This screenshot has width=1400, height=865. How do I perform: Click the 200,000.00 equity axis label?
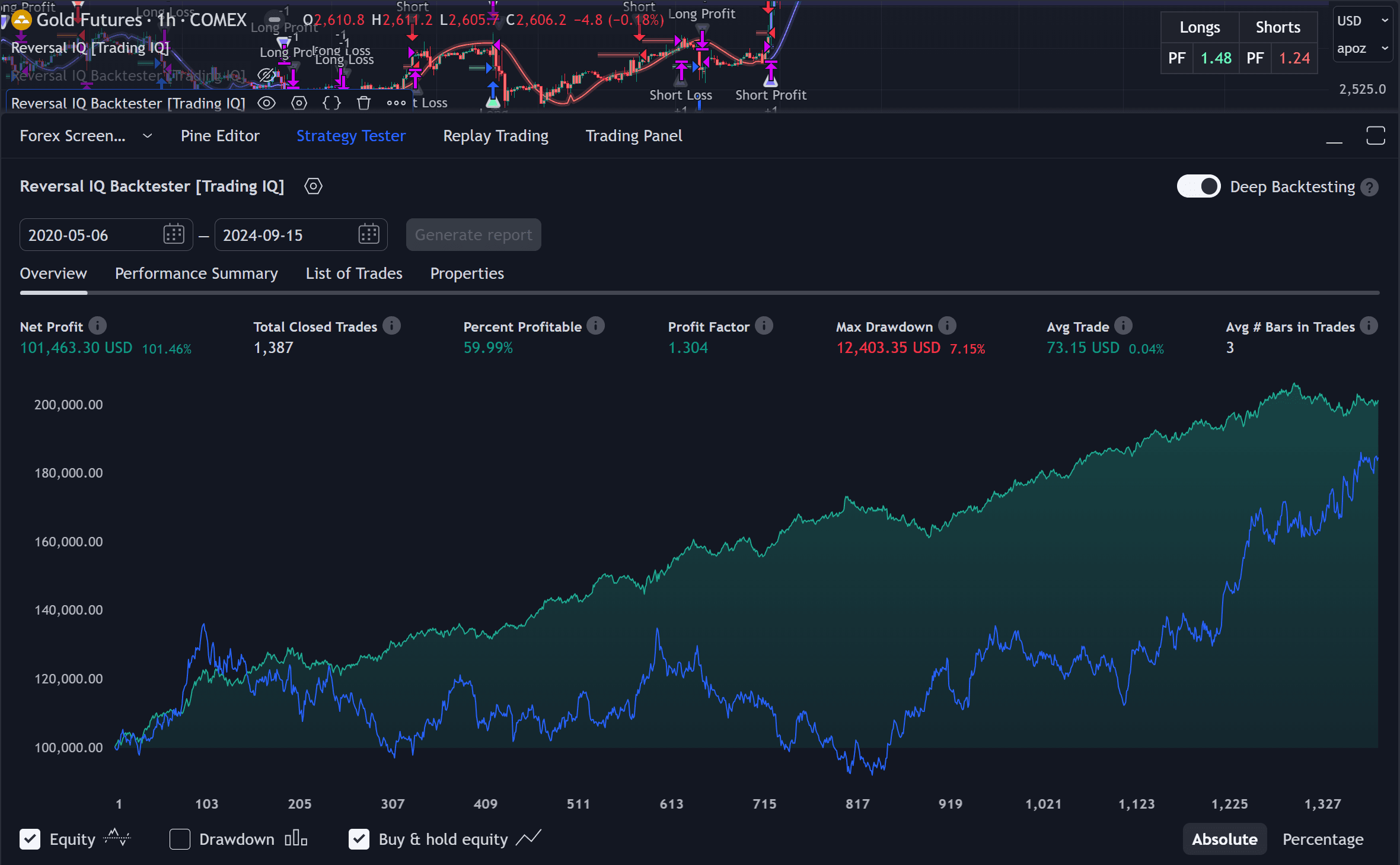click(x=68, y=405)
